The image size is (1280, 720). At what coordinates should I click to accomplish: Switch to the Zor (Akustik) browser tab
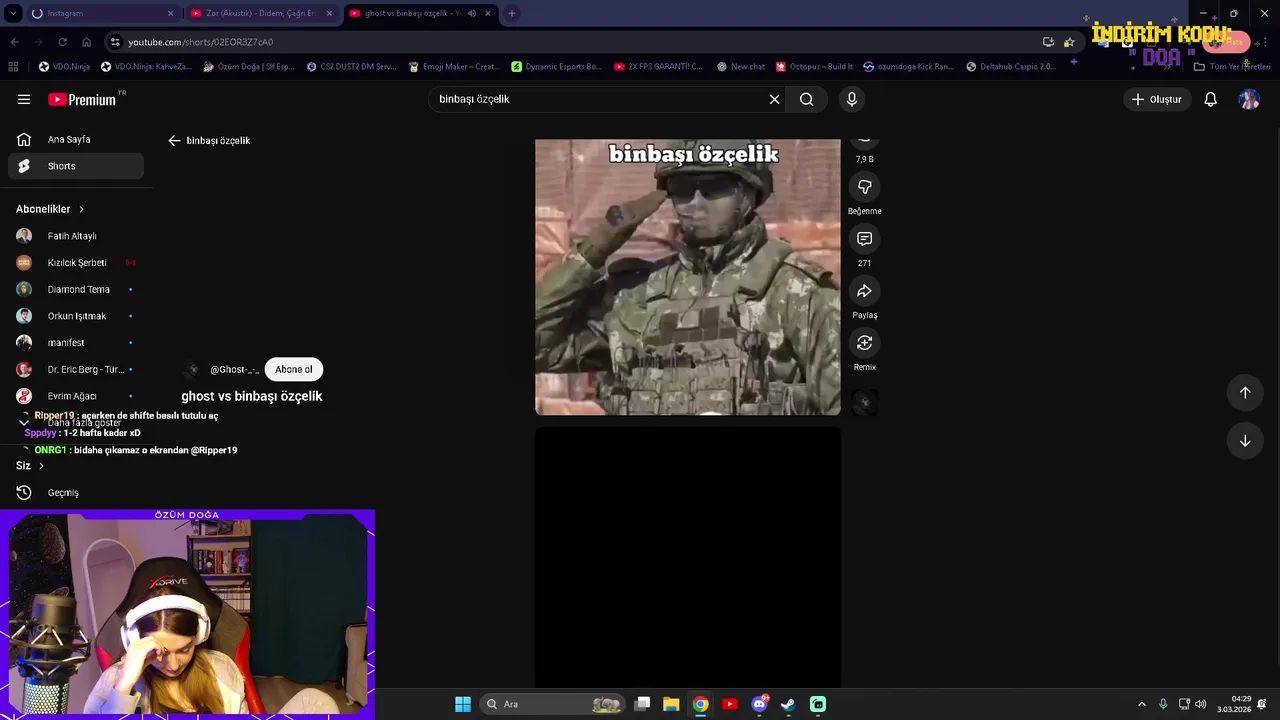click(260, 13)
